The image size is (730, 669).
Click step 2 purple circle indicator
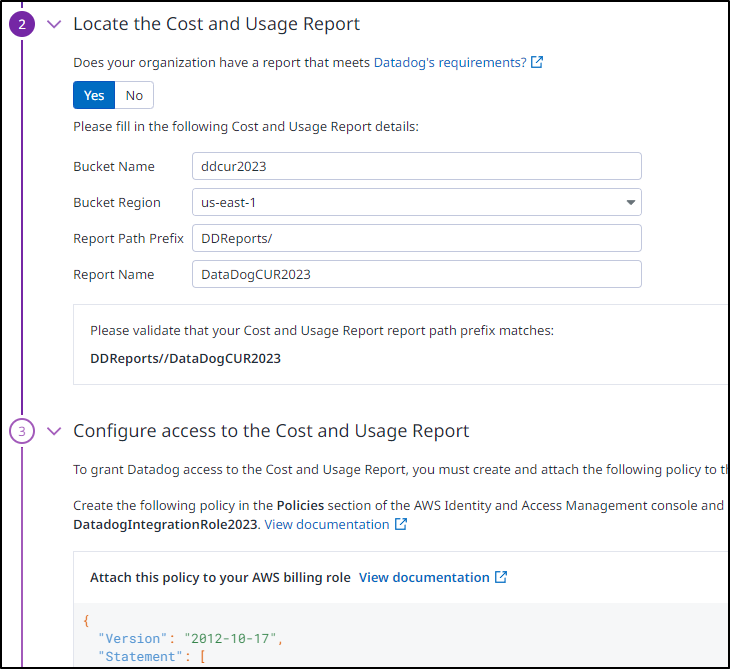pos(22,24)
